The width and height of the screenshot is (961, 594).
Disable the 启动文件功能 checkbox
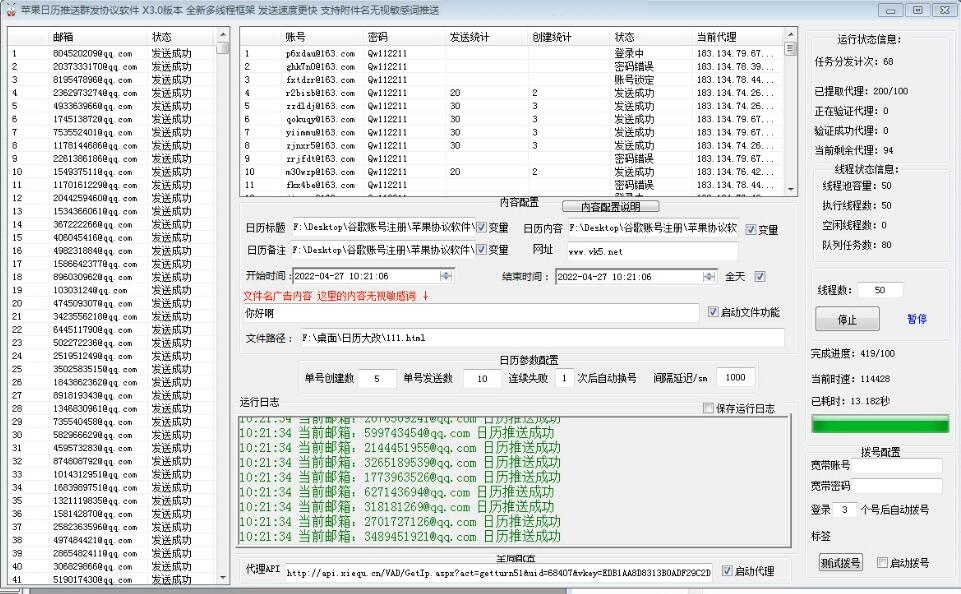tap(713, 312)
